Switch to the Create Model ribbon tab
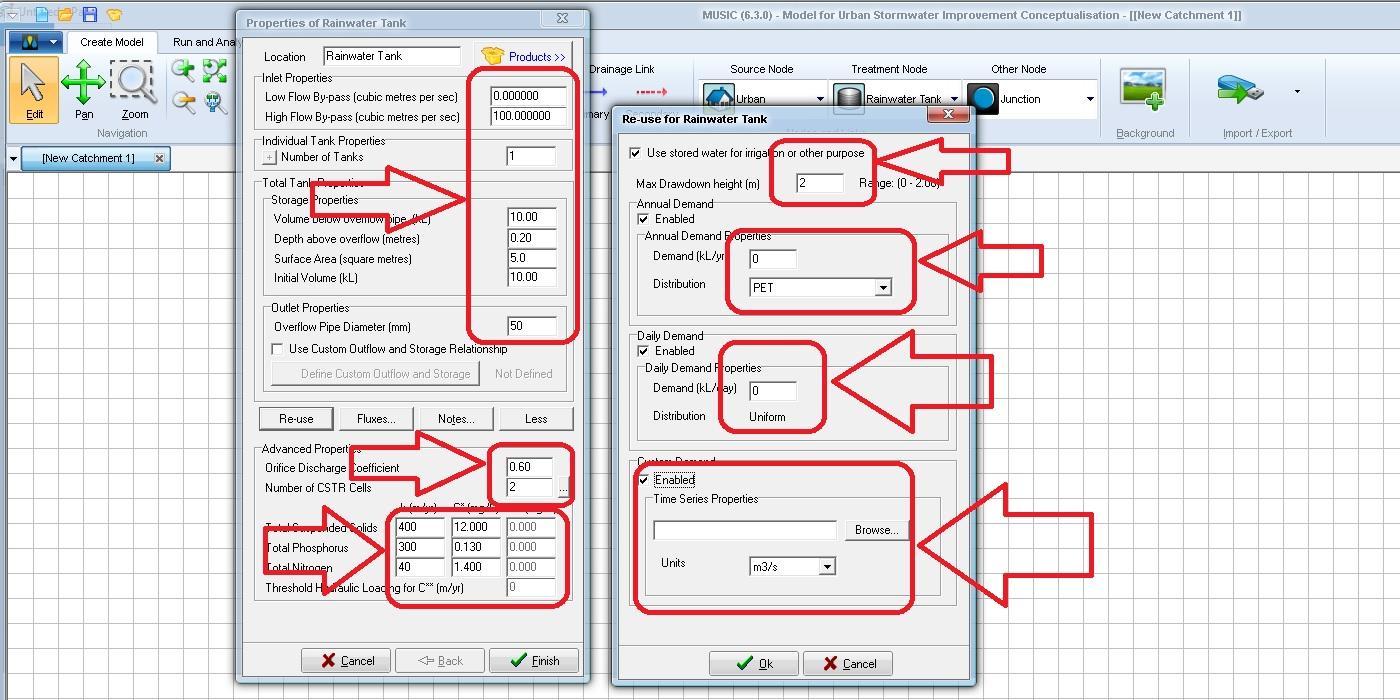The height and width of the screenshot is (700, 1400). point(112,42)
